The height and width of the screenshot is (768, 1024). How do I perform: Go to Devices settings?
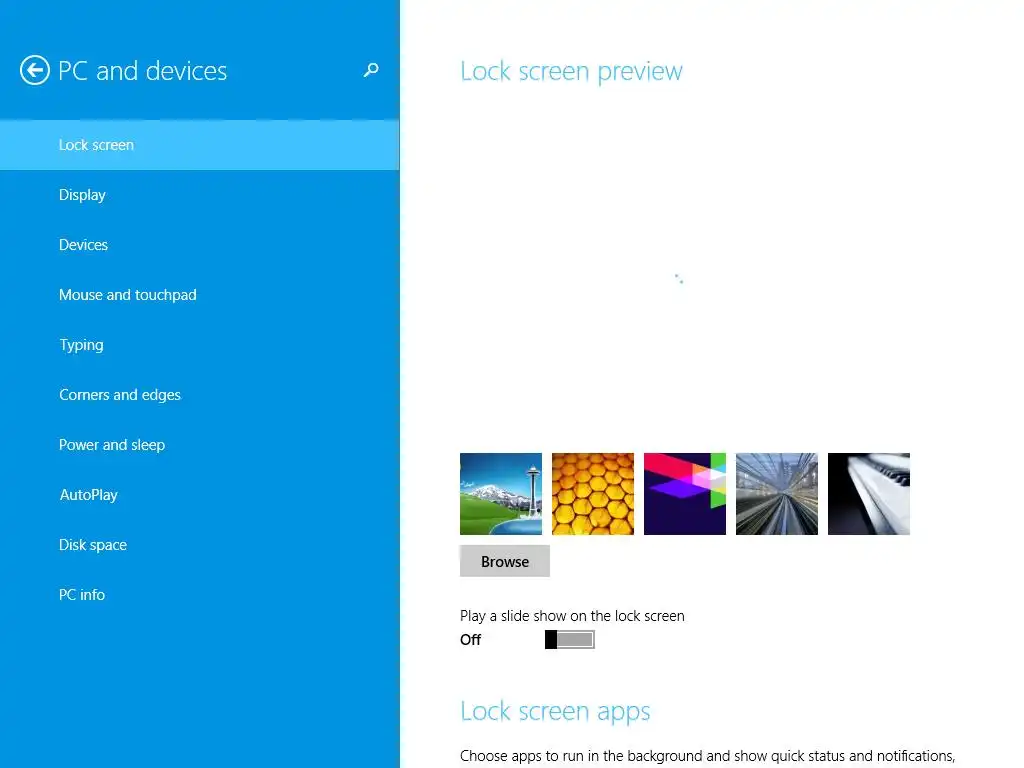click(x=200, y=245)
